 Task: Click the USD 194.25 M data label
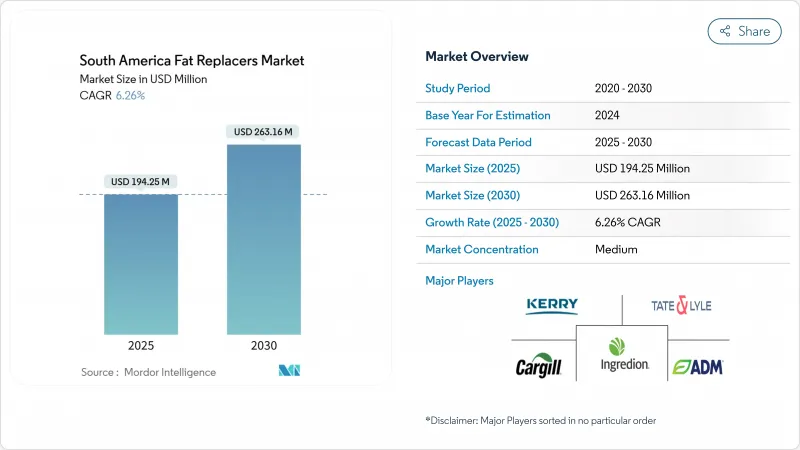coord(142,181)
